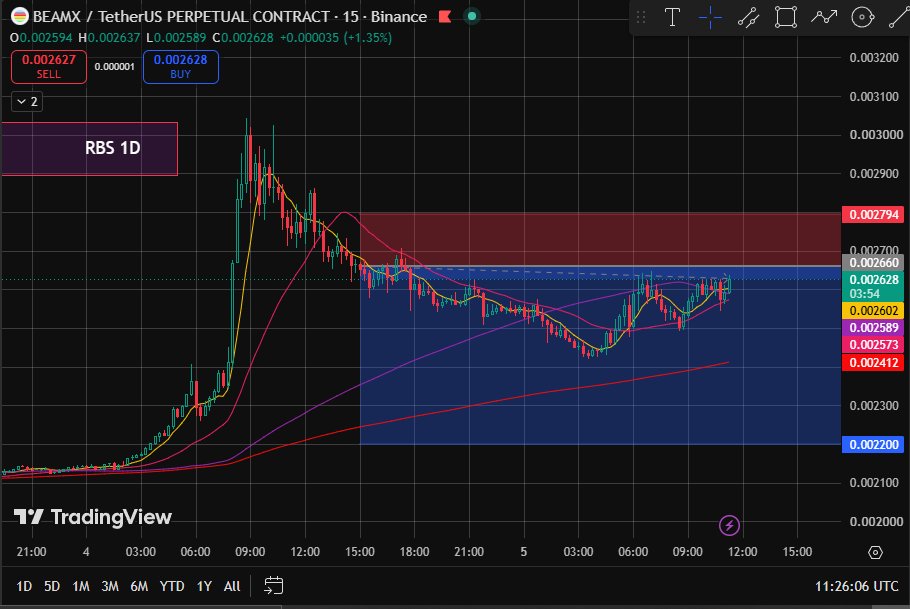Click the red flag symbol marker
Screen dimensions: 910x609
(x=445, y=16)
